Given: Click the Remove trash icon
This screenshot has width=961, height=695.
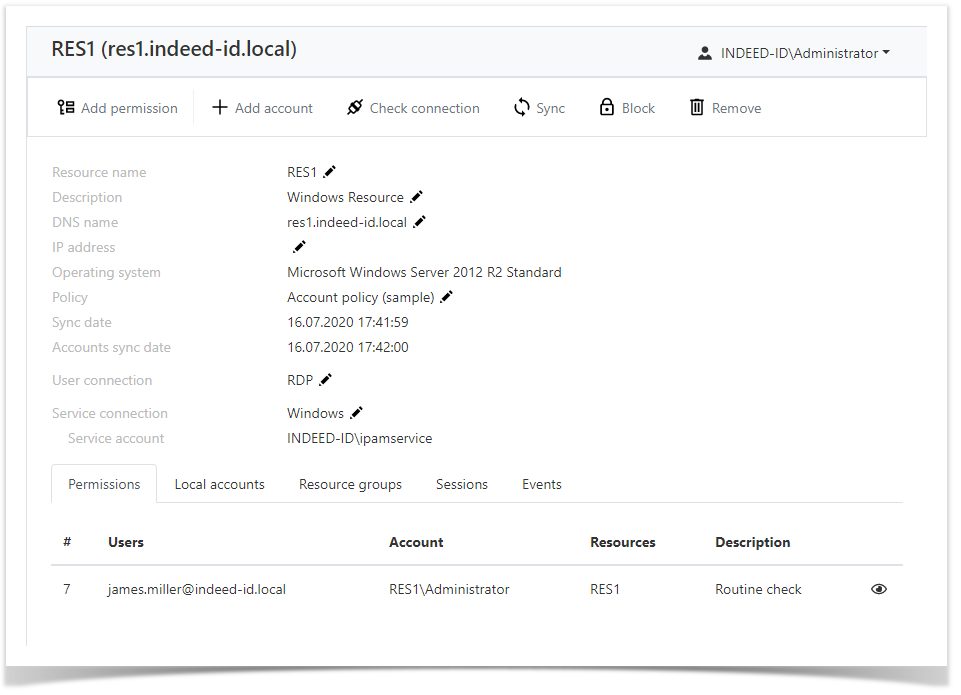Looking at the screenshot, I should click(697, 107).
